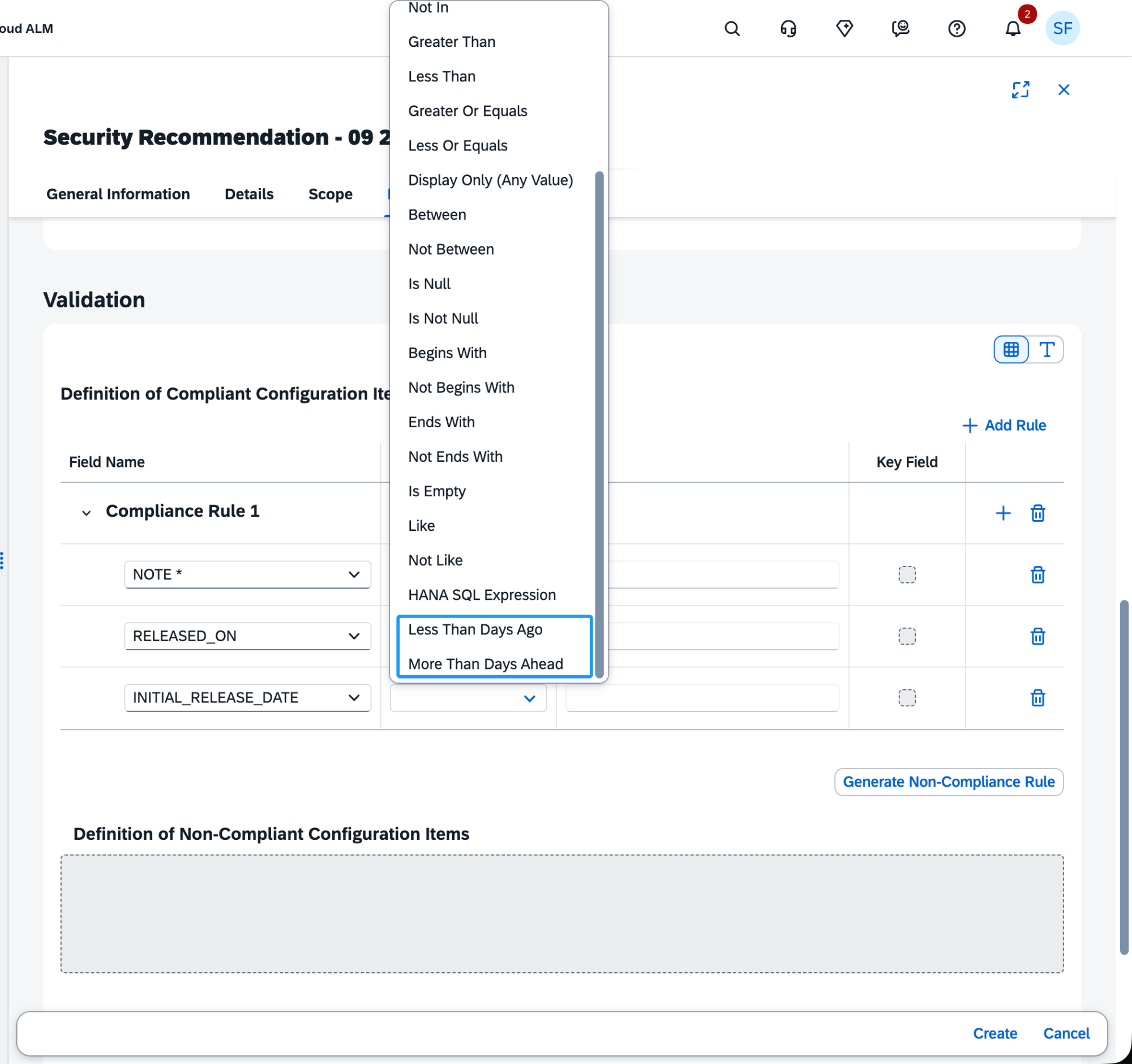Screen dimensions: 1132x1064
Task: Open the Details tab
Action: click(x=249, y=194)
